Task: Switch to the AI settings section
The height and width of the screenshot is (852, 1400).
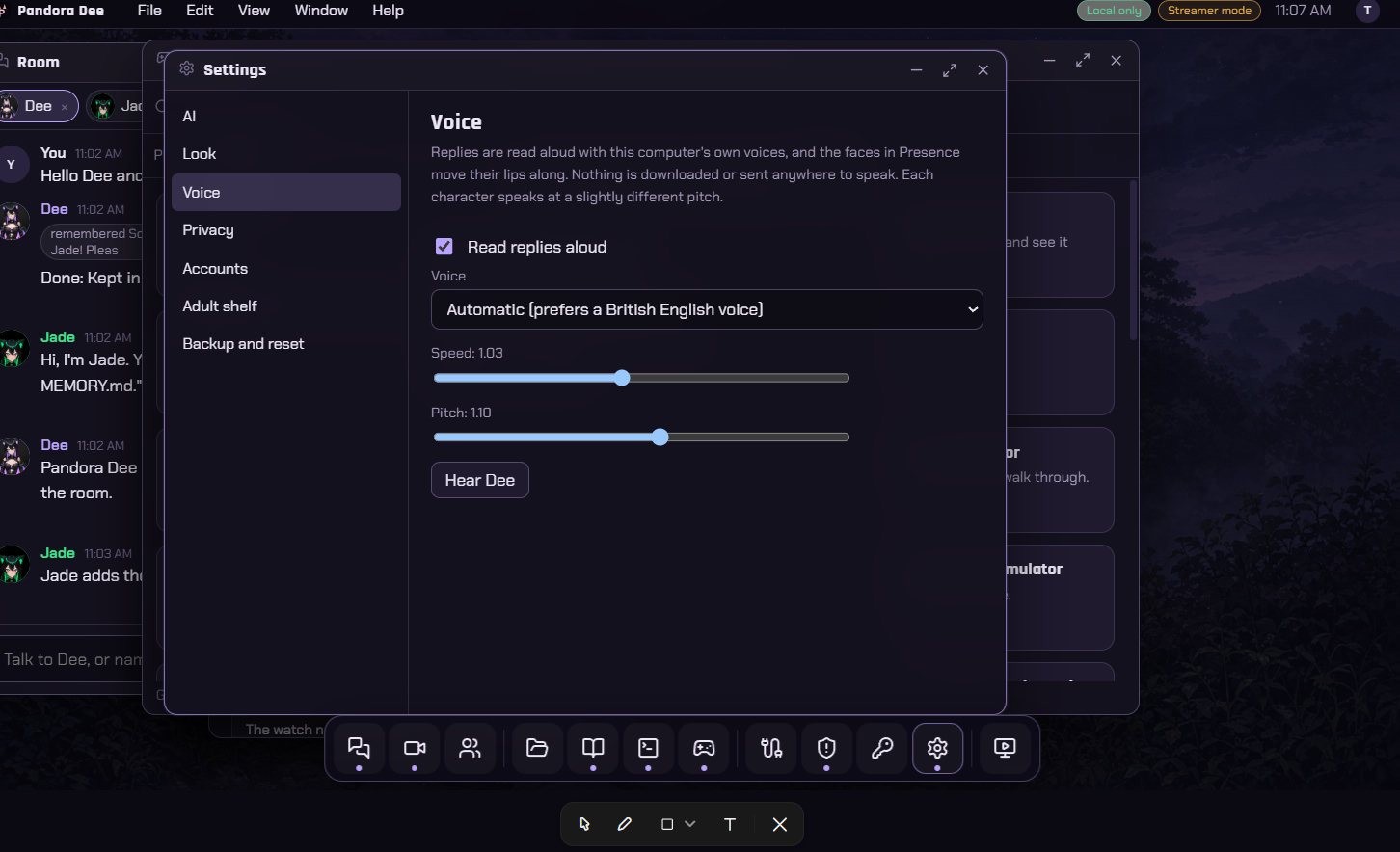Action: tap(286, 117)
